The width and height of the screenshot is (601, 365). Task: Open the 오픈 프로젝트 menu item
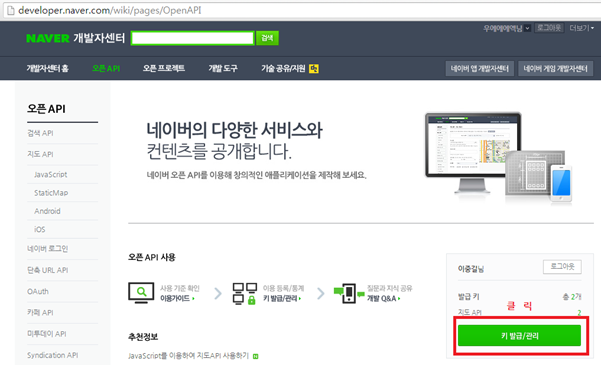coord(164,68)
